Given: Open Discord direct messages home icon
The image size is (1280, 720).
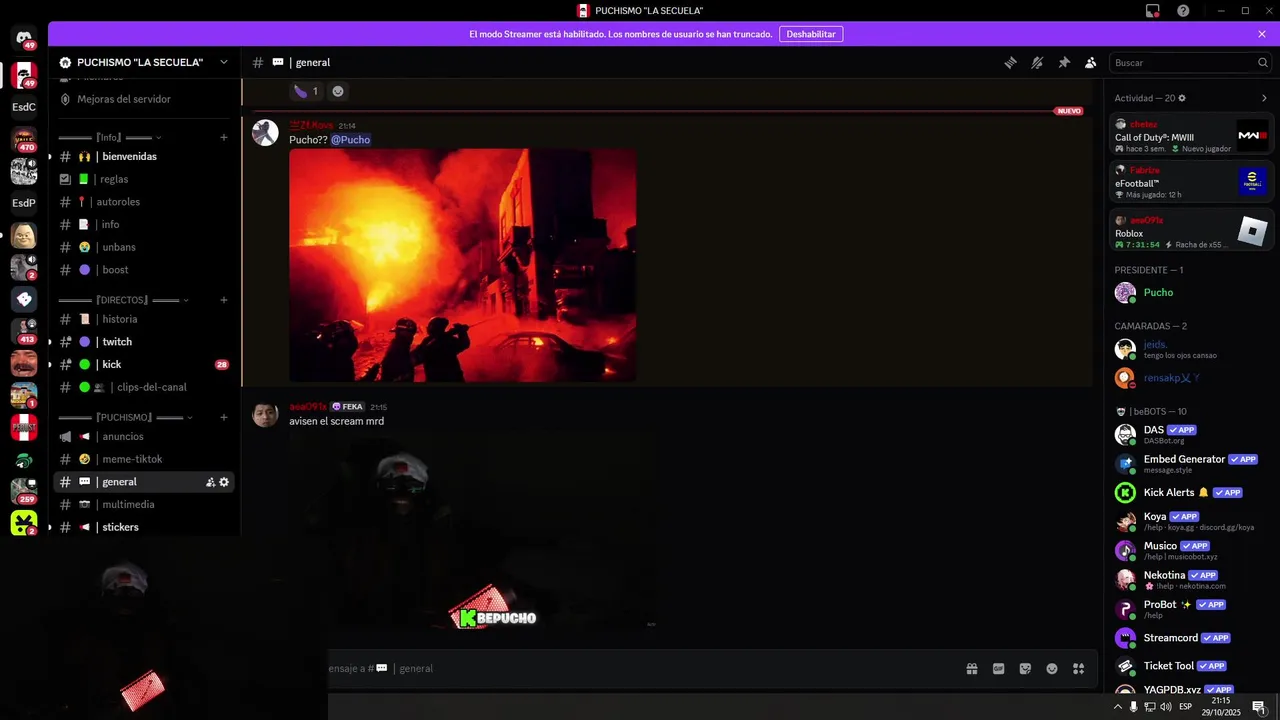Looking at the screenshot, I should click(24, 38).
